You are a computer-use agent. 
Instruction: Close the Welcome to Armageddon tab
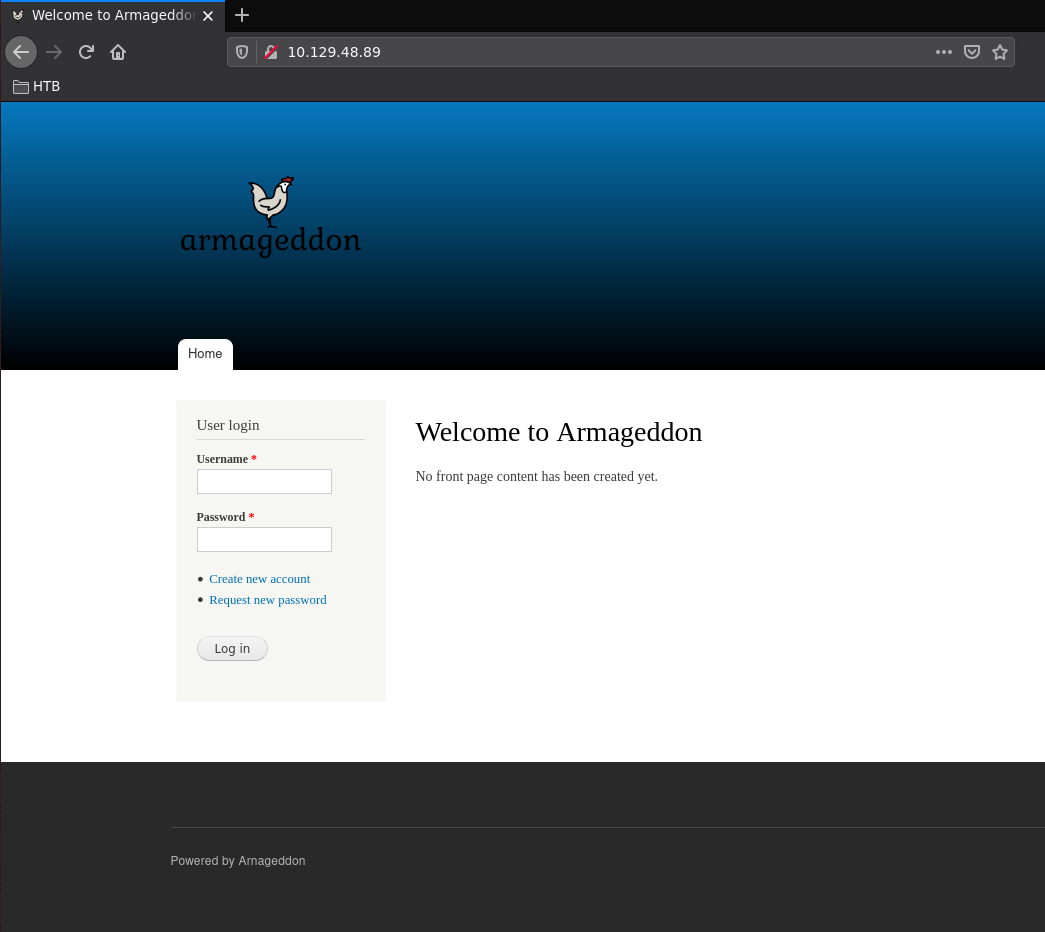tap(208, 15)
